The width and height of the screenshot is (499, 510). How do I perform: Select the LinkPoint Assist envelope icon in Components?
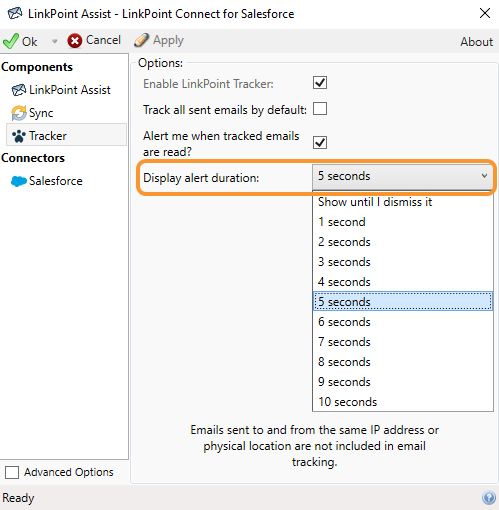18,90
